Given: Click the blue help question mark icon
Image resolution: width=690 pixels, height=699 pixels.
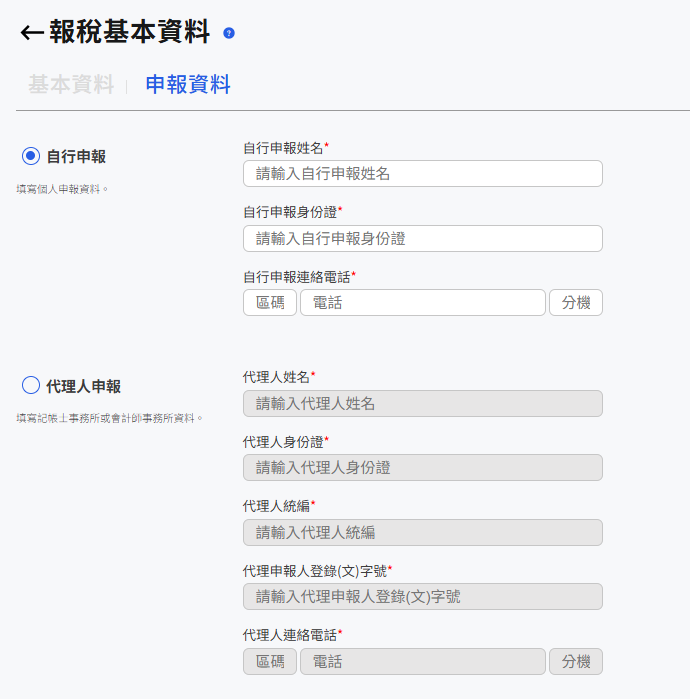Looking at the screenshot, I should [x=229, y=33].
